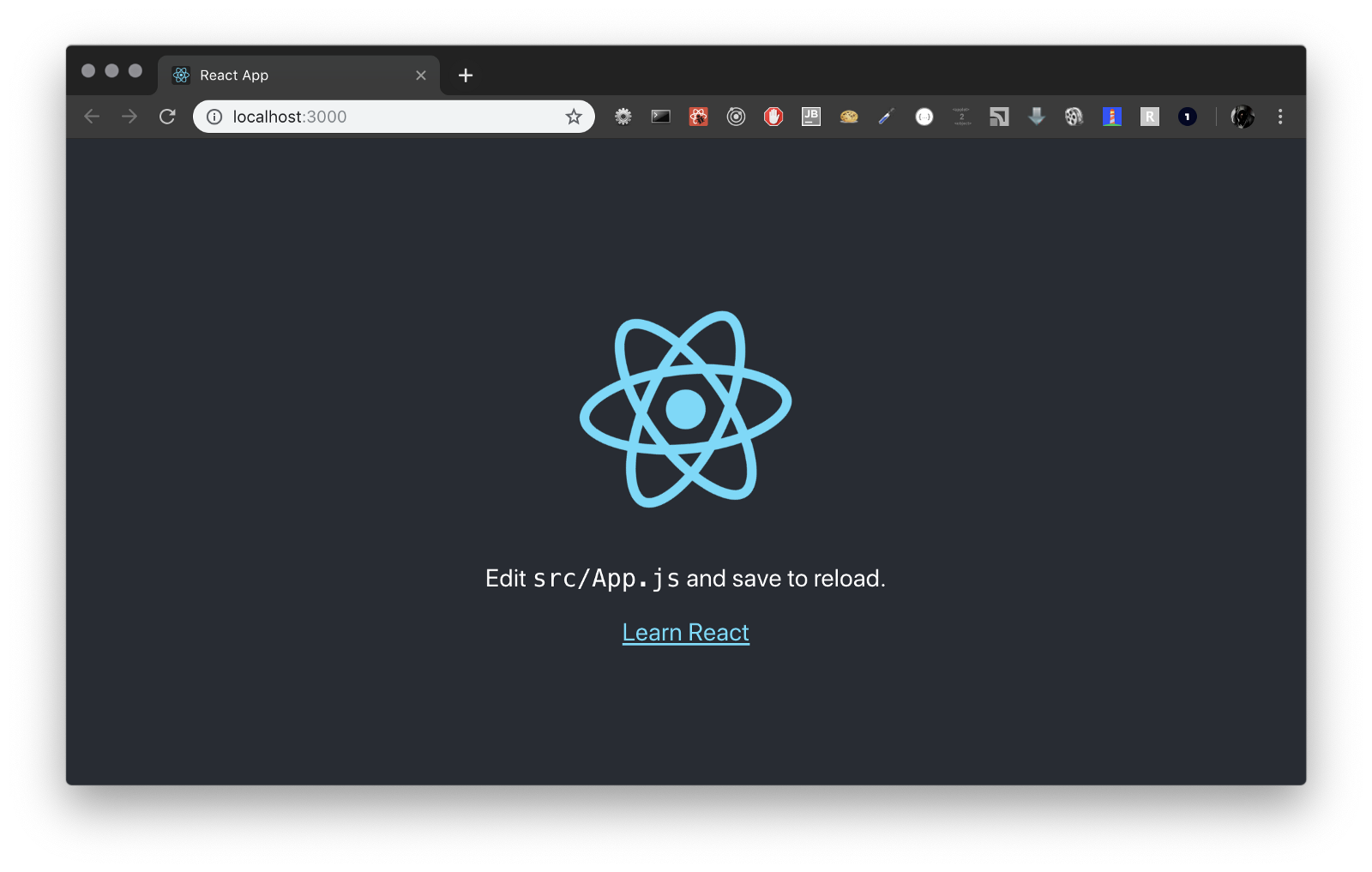Go forward to the next page
The height and width of the screenshot is (872, 1372).
point(129,117)
